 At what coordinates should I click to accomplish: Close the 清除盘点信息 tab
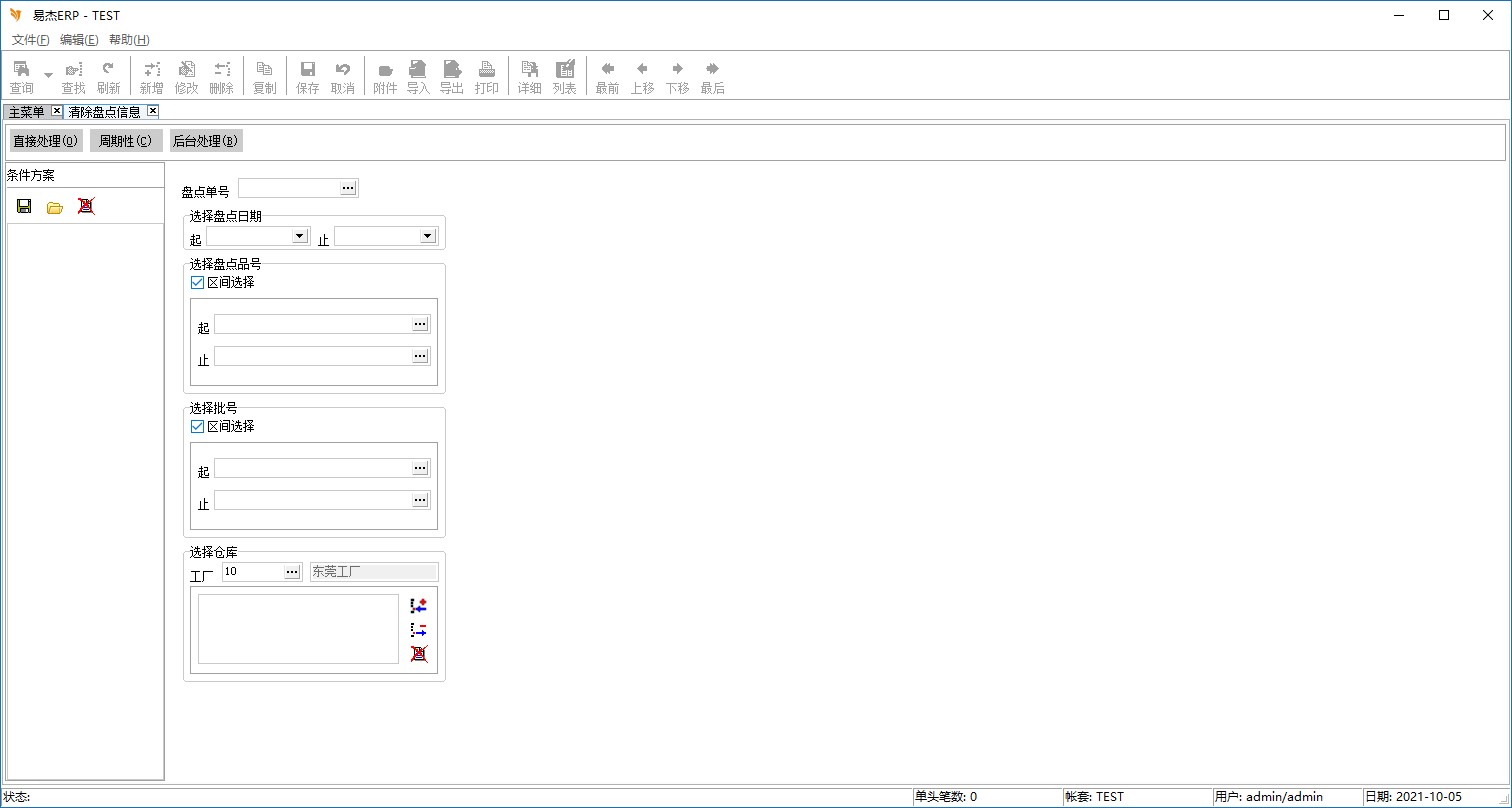[x=152, y=111]
